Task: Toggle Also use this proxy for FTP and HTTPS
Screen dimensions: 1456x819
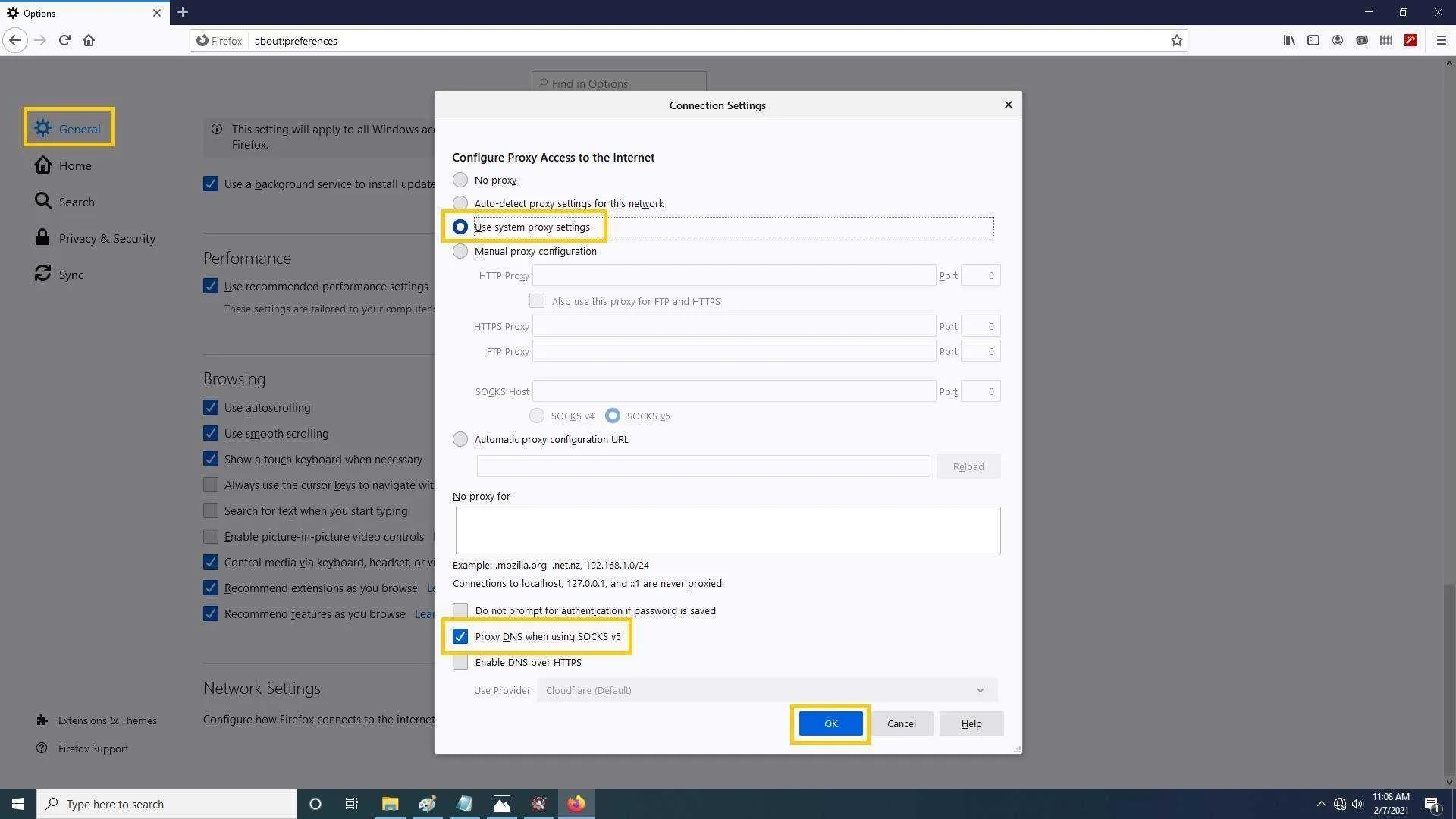Action: coord(536,300)
